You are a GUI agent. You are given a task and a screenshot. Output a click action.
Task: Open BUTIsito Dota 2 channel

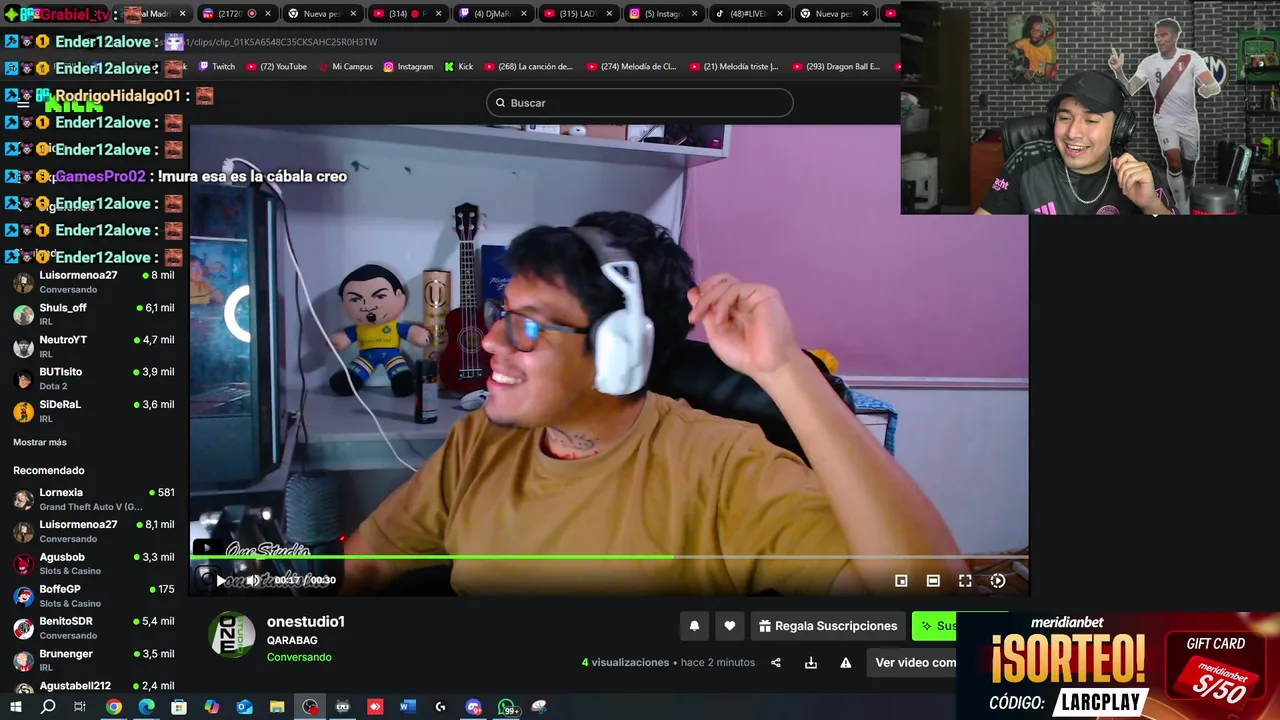point(94,378)
